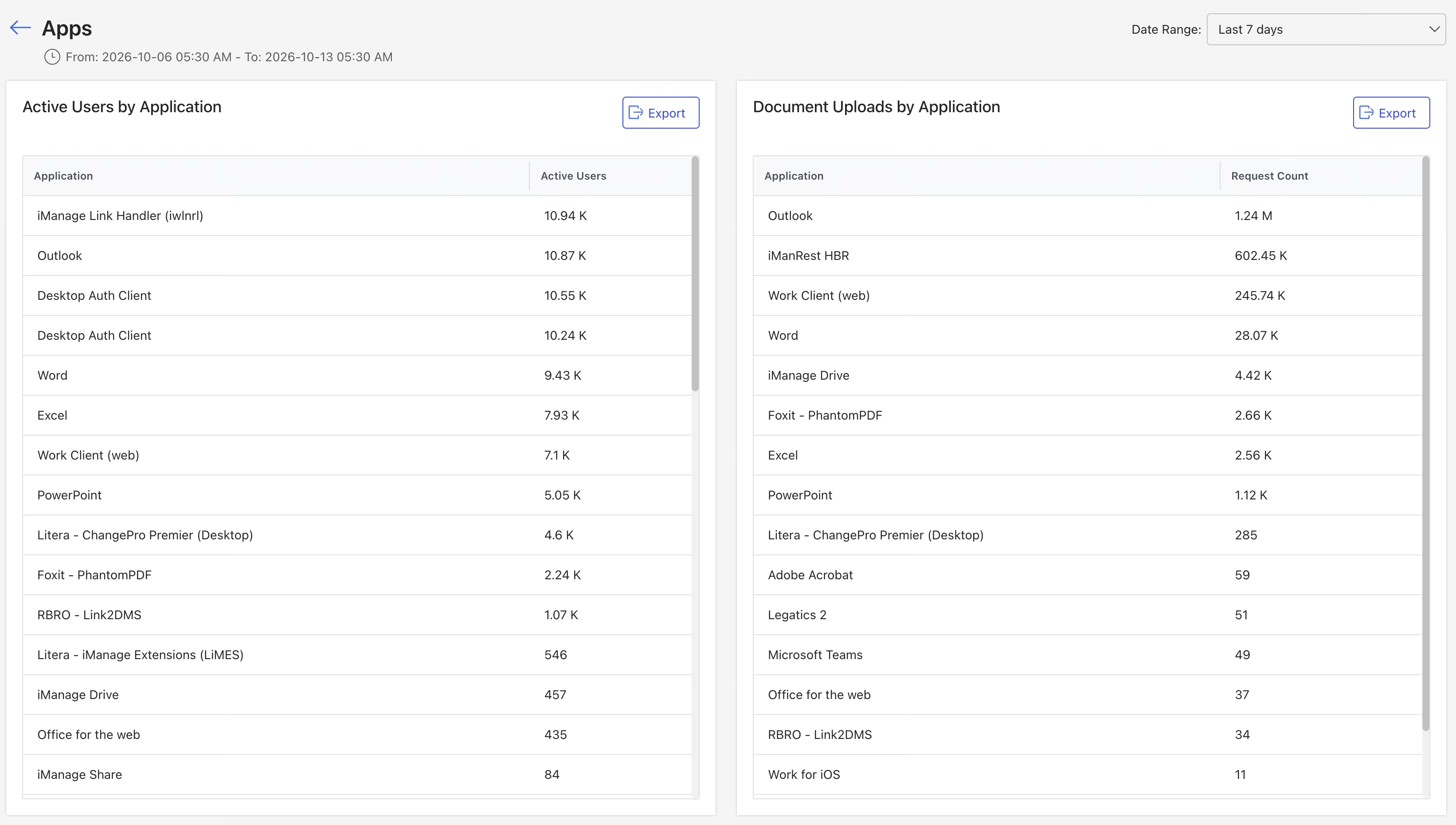Select Word row with 28.07 K uploads

click(1087, 335)
